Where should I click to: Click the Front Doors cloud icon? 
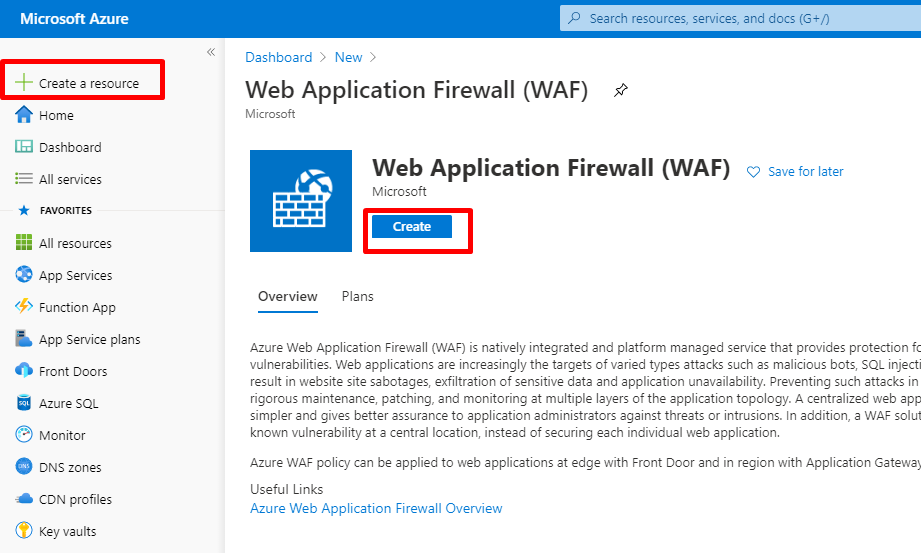click(23, 370)
